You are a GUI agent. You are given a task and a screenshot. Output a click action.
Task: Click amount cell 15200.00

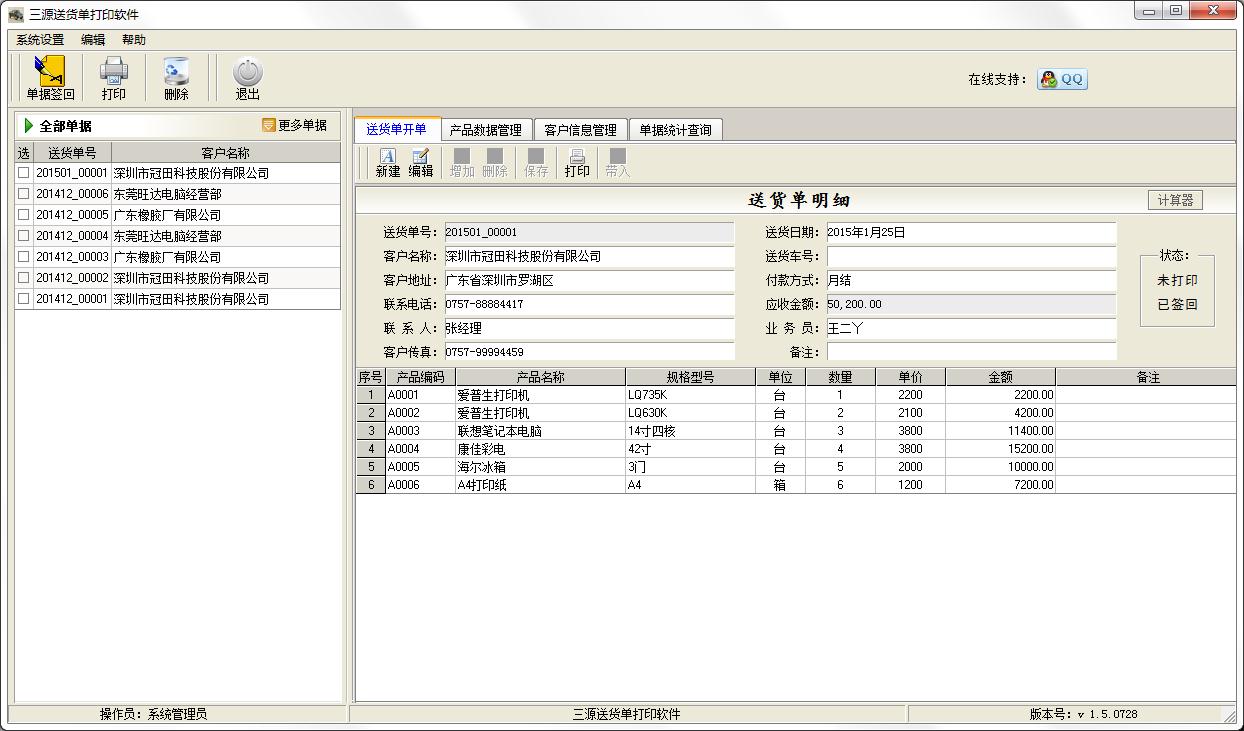tap(1000, 449)
